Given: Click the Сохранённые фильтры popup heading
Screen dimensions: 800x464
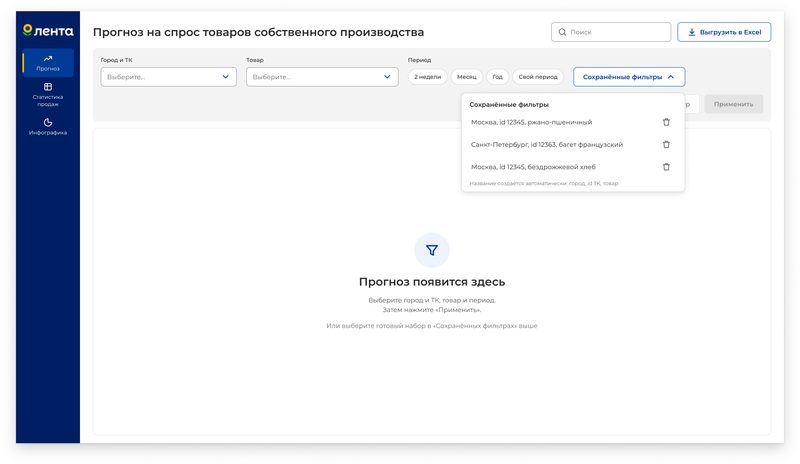Looking at the screenshot, I should tap(509, 105).
